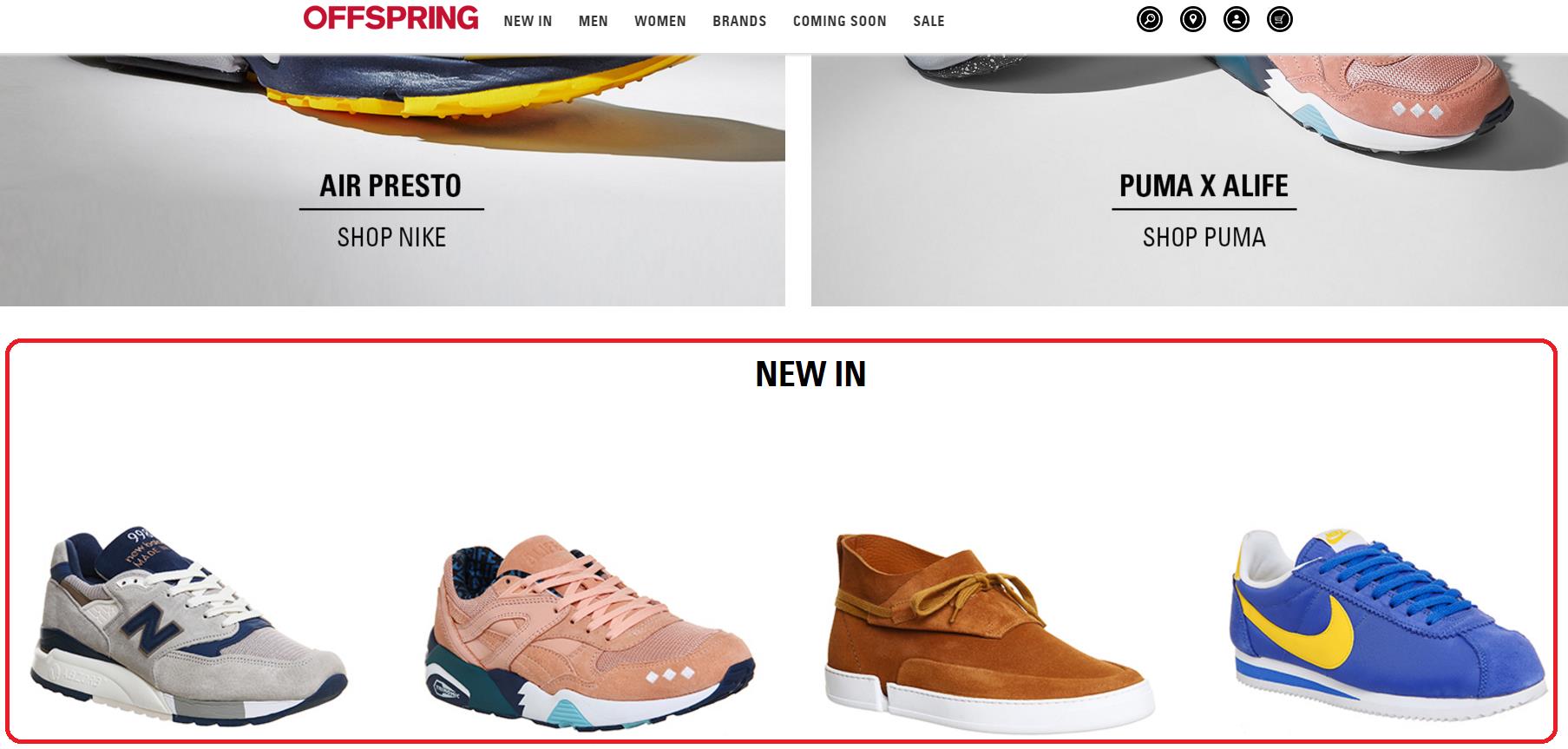Open the SALE menu item
Viewport: 1568px width, 749px height.
pos(928,21)
